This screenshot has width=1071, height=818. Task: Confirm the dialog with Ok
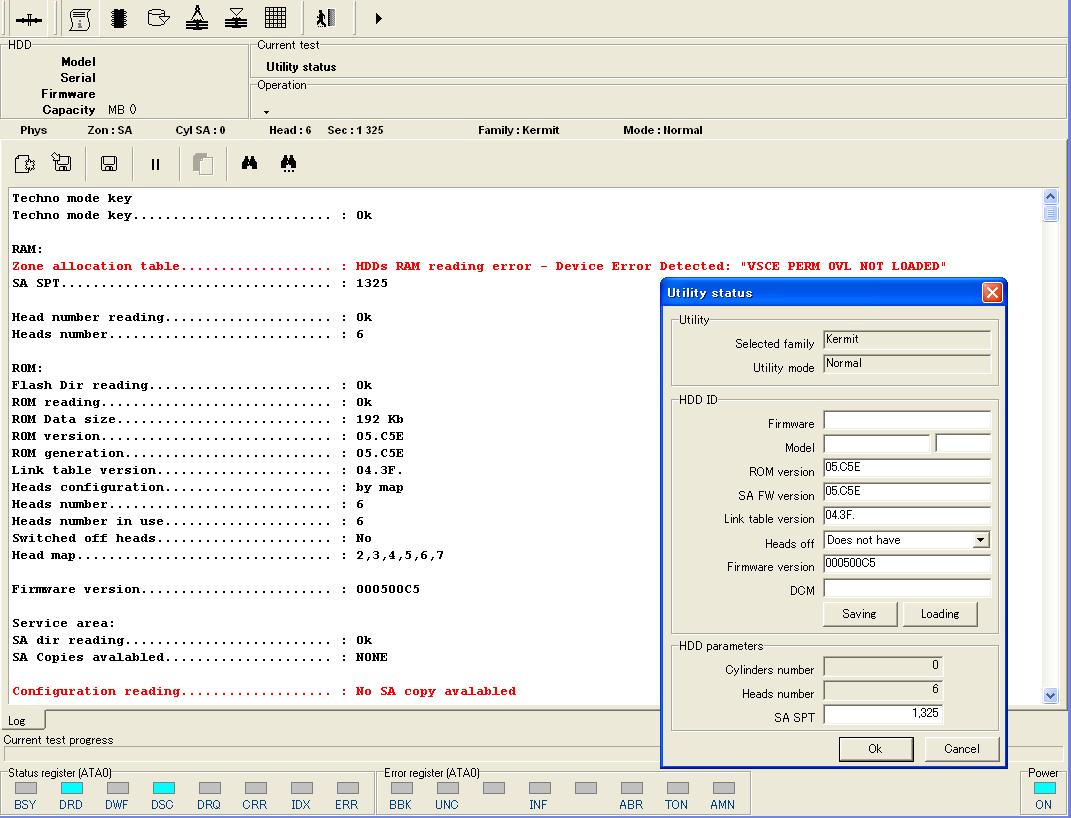[876, 748]
